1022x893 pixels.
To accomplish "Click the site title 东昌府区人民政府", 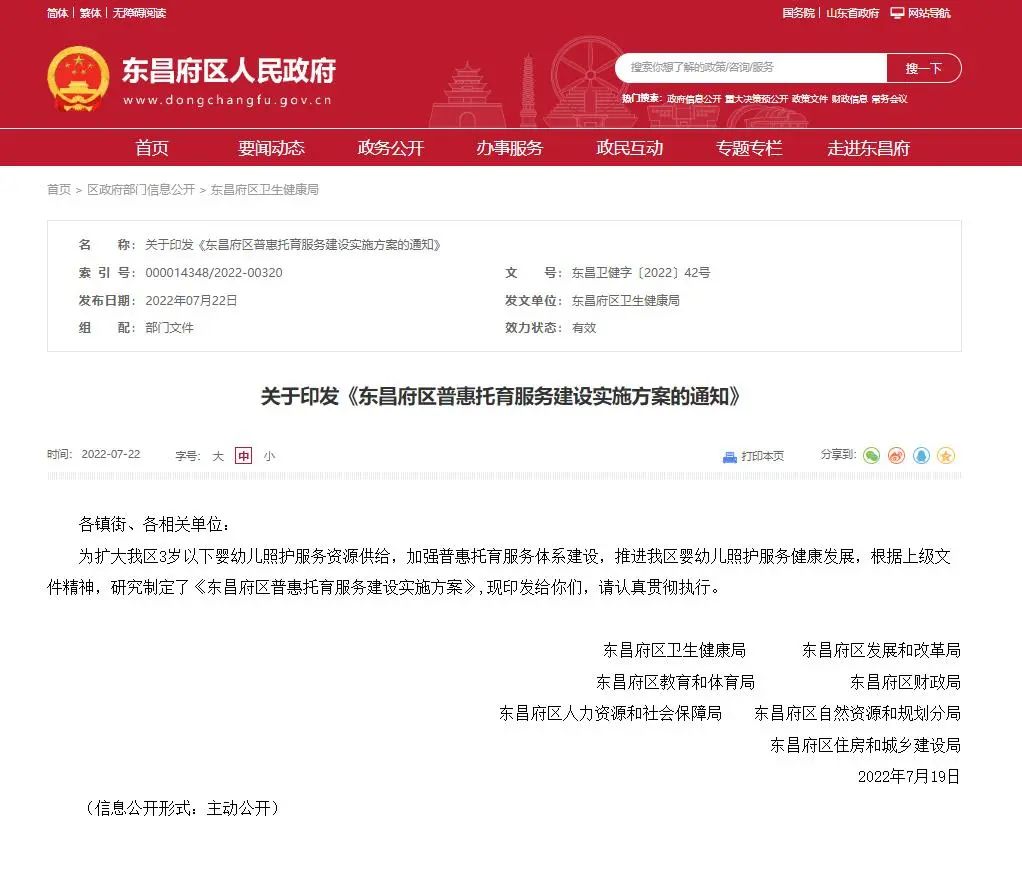I will pos(229,70).
